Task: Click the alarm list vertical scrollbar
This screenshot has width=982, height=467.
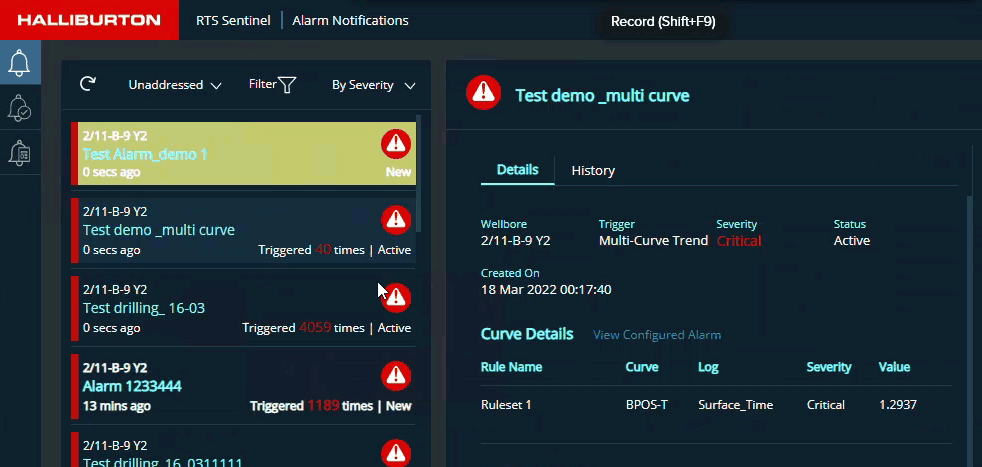Action: (418, 175)
